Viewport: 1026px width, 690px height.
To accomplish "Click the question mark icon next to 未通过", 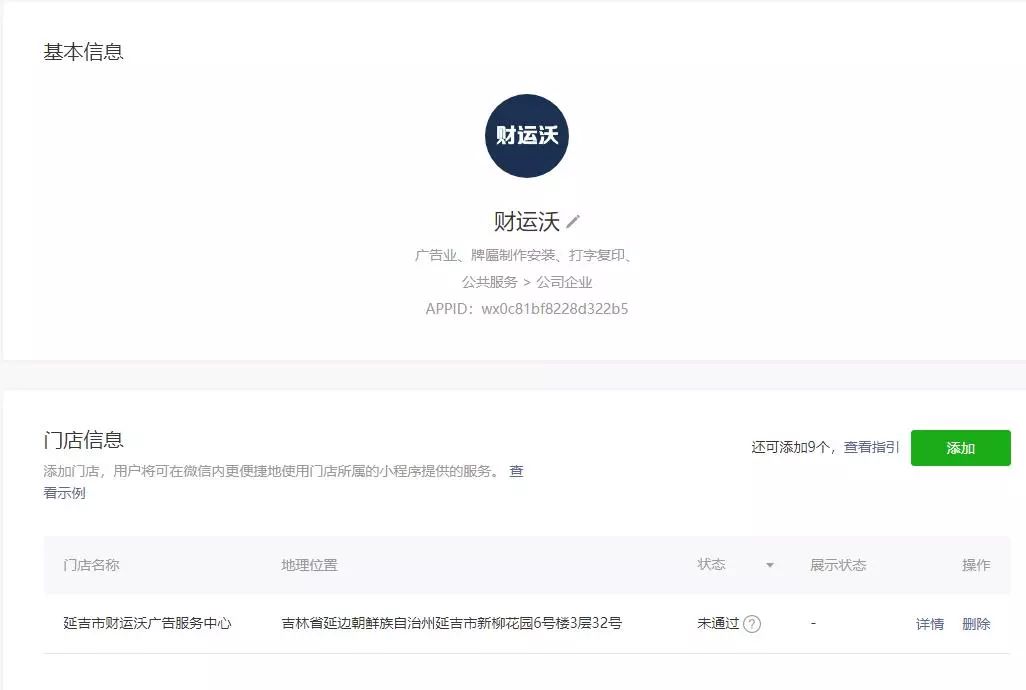I will (x=752, y=624).
